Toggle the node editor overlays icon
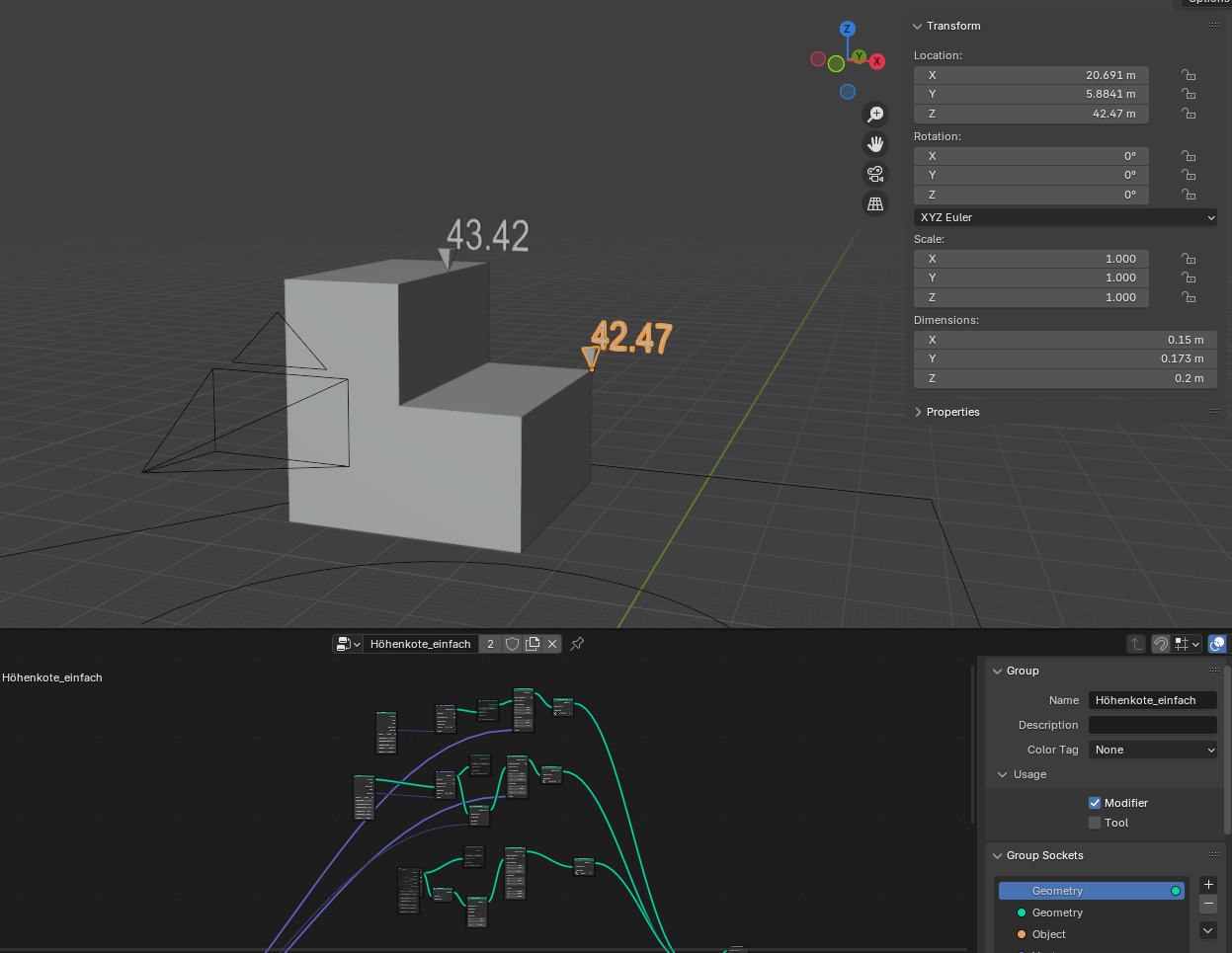The height and width of the screenshot is (953, 1232). point(1217,644)
